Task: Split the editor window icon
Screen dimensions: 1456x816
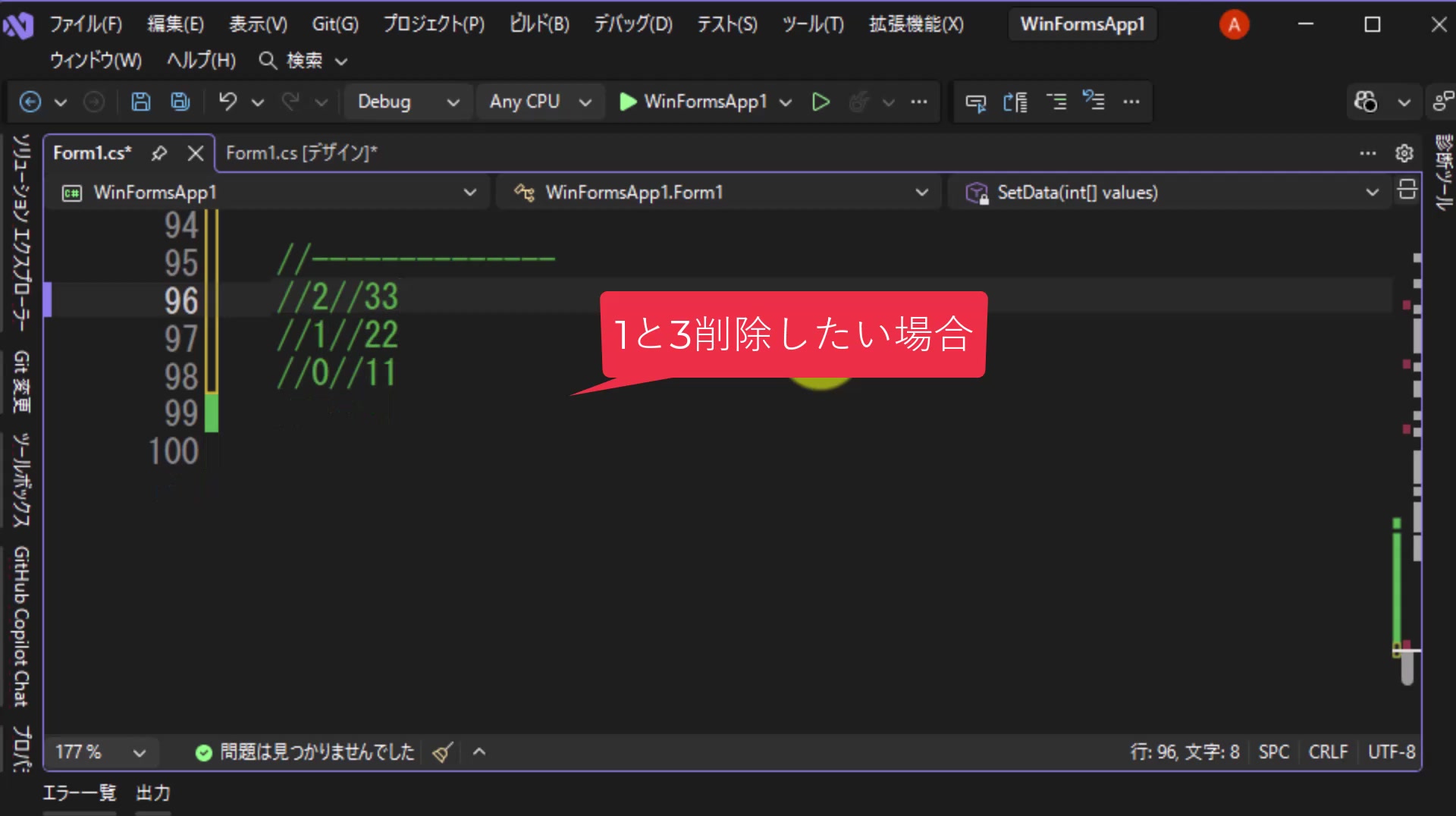Action: 1407,190
